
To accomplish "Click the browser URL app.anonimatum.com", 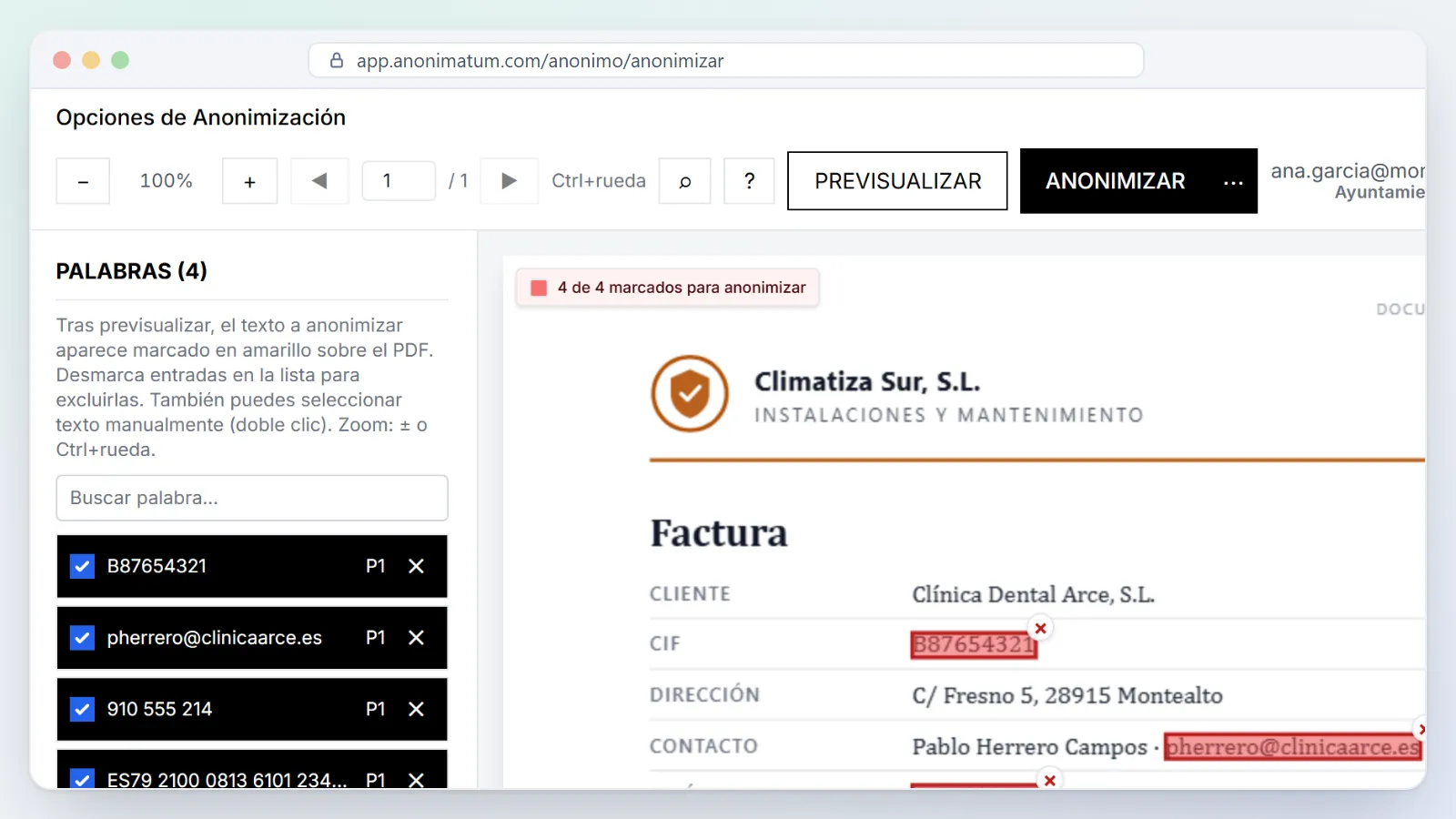I will point(541,61).
